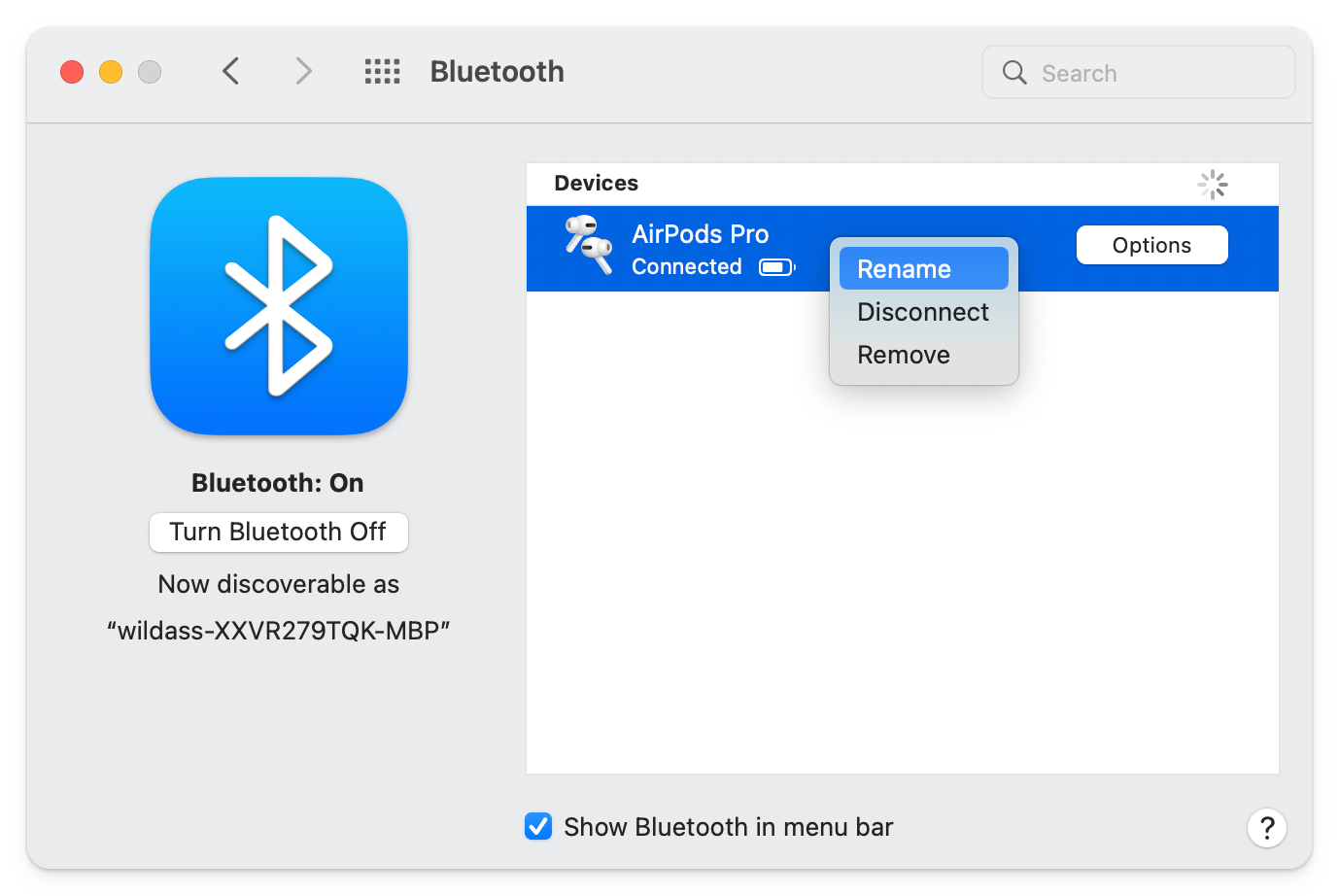The height and width of the screenshot is (896, 1339).
Task: Open Options for AirPods Pro
Action: pyautogui.click(x=1151, y=245)
